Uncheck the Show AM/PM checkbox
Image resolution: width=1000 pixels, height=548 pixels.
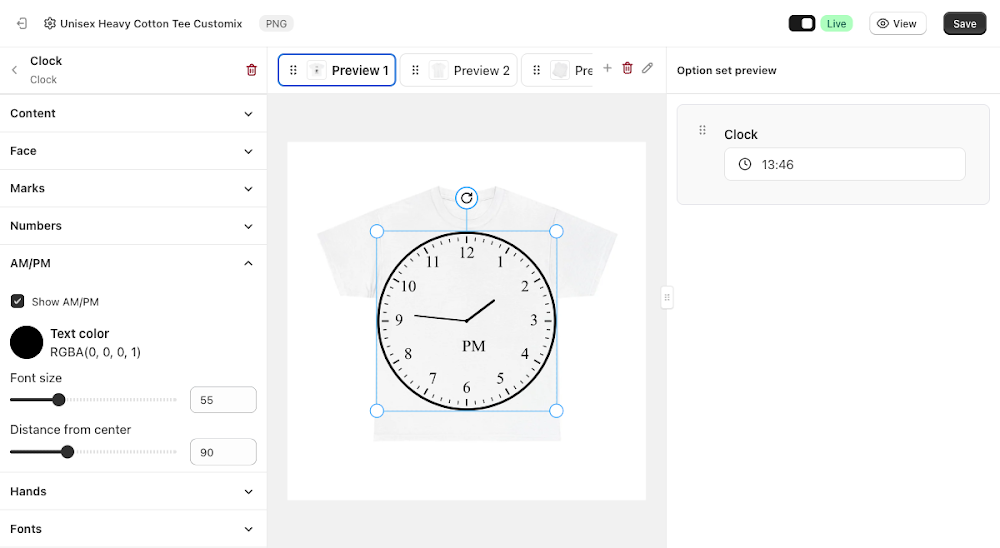[x=17, y=301]
